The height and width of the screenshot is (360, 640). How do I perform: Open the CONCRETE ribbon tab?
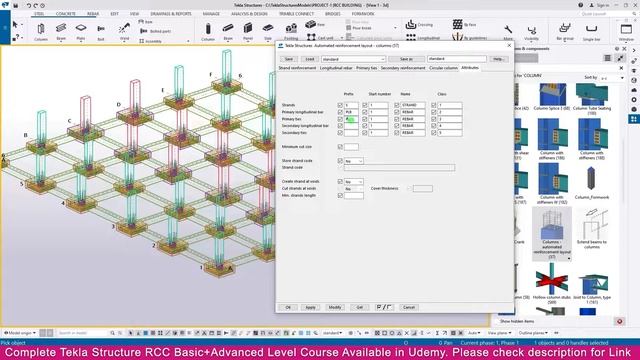pyautogui.click(x=66, y=14)
